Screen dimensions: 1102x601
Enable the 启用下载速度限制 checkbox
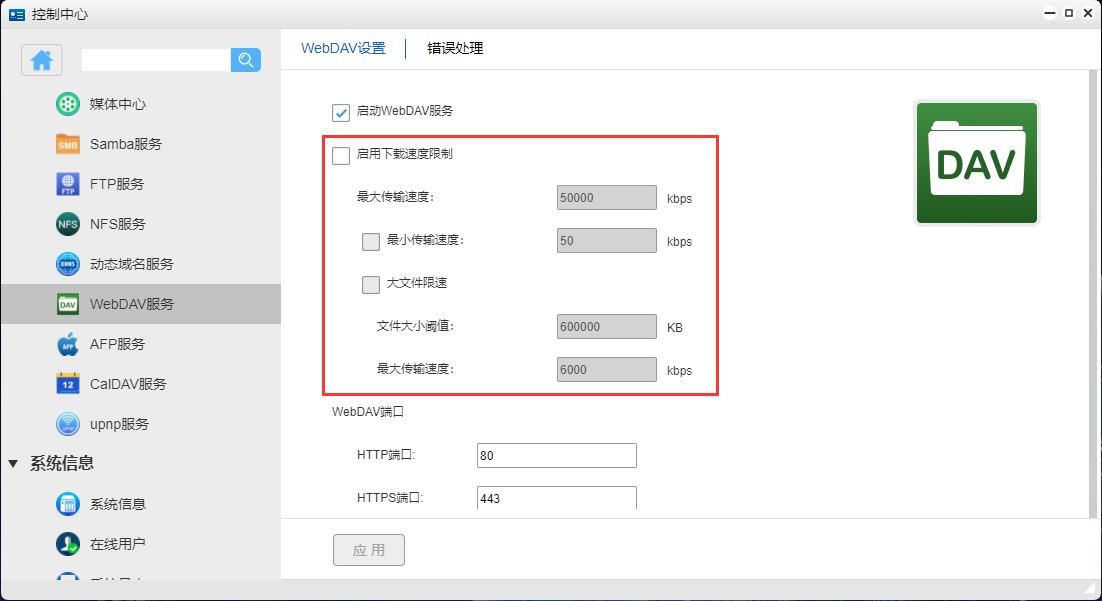[x=341, y=155]
